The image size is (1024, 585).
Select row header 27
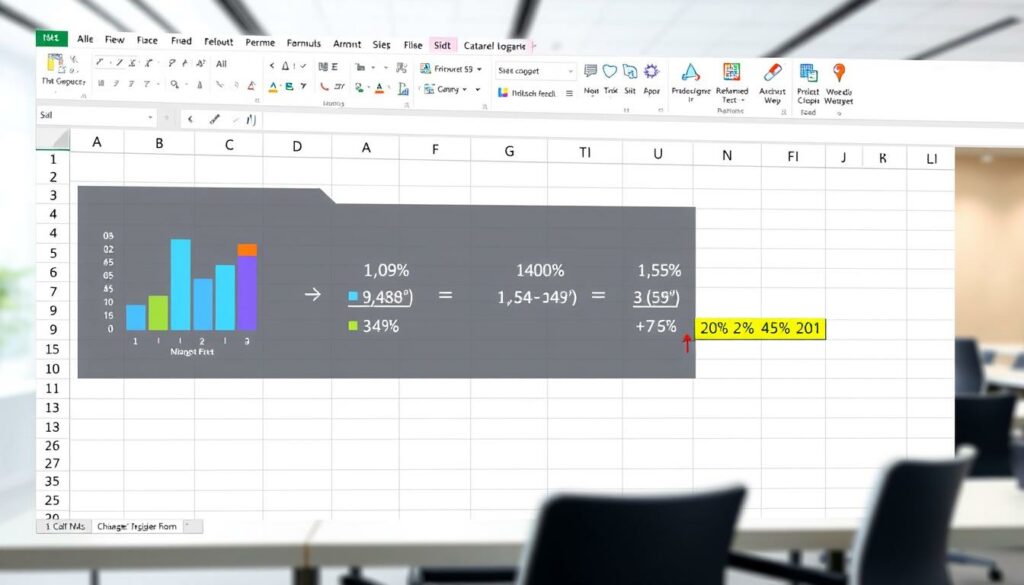click(x=52, y=463)
